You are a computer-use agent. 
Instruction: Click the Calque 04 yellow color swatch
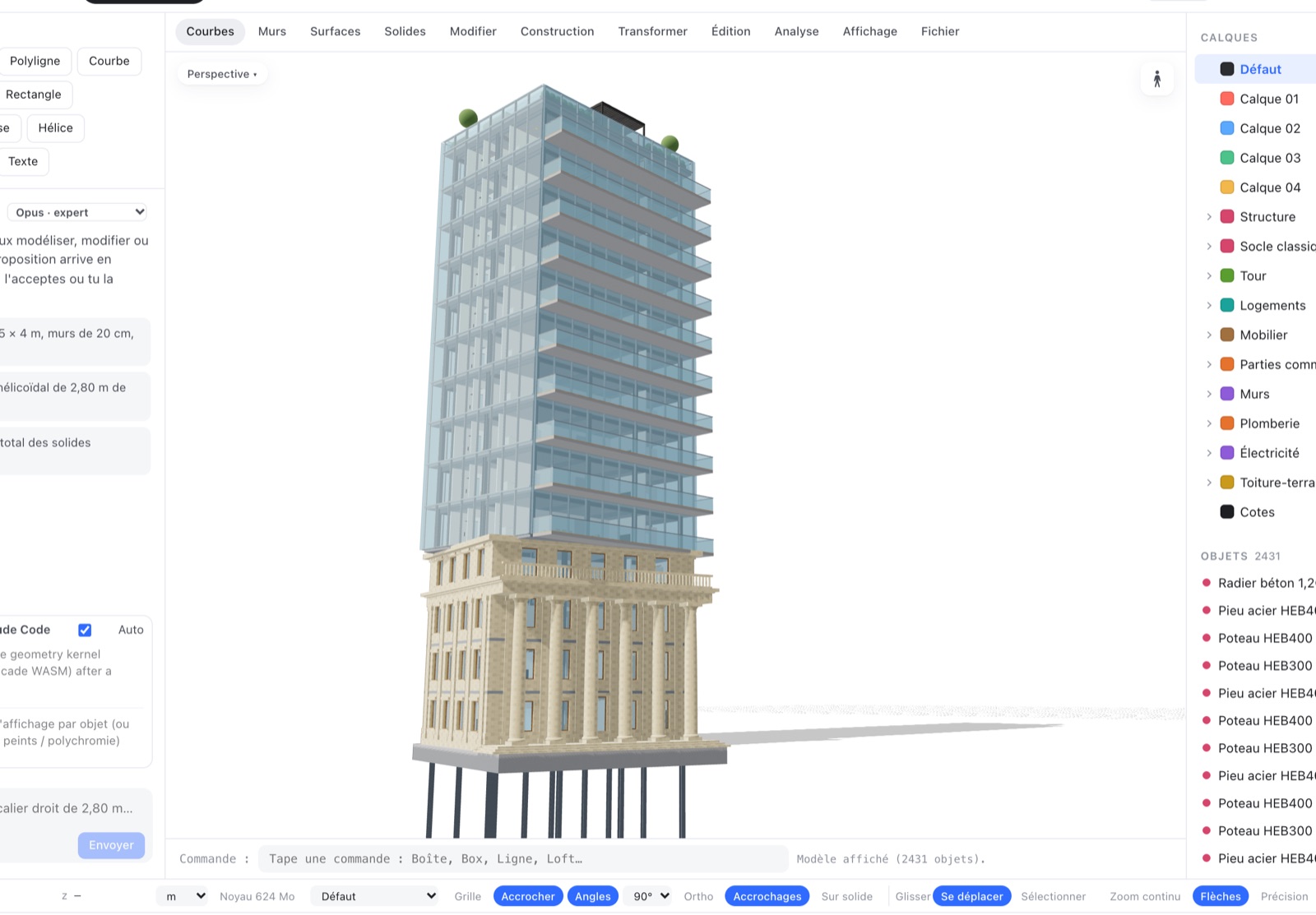(1226, 187)
